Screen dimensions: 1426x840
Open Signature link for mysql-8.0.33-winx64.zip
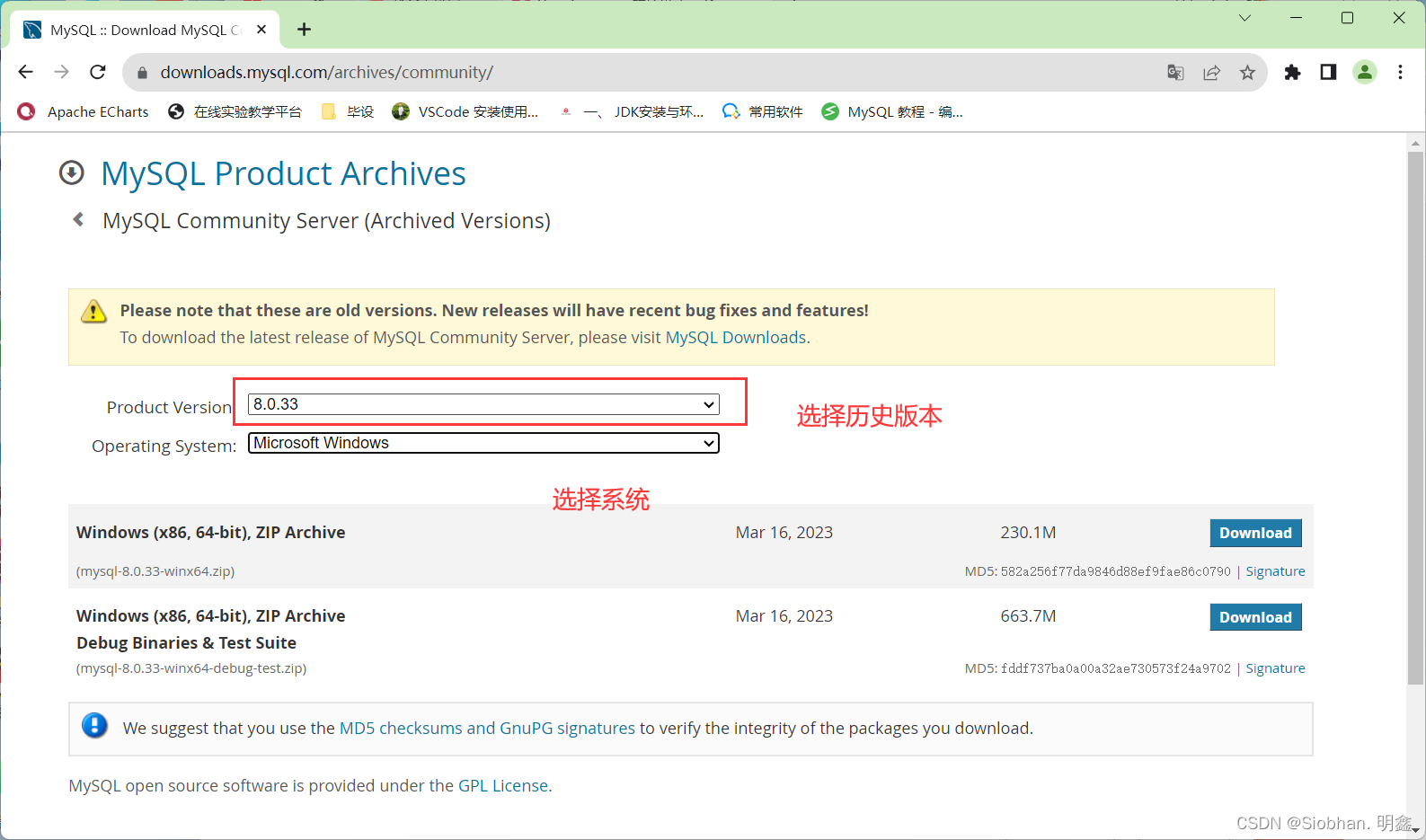[x=1275, y=571]
